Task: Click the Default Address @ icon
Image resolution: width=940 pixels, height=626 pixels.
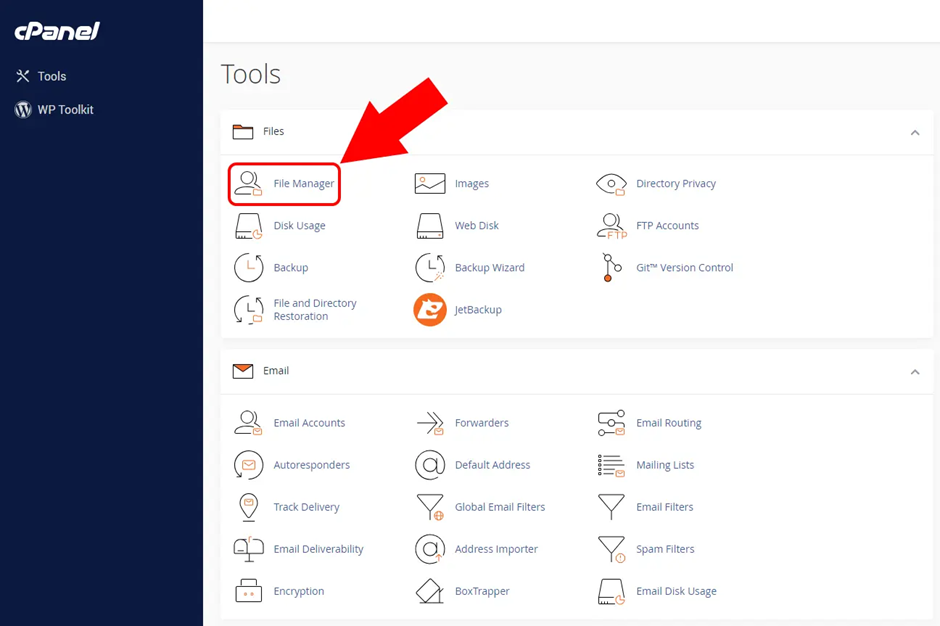Action: [430, 465]
